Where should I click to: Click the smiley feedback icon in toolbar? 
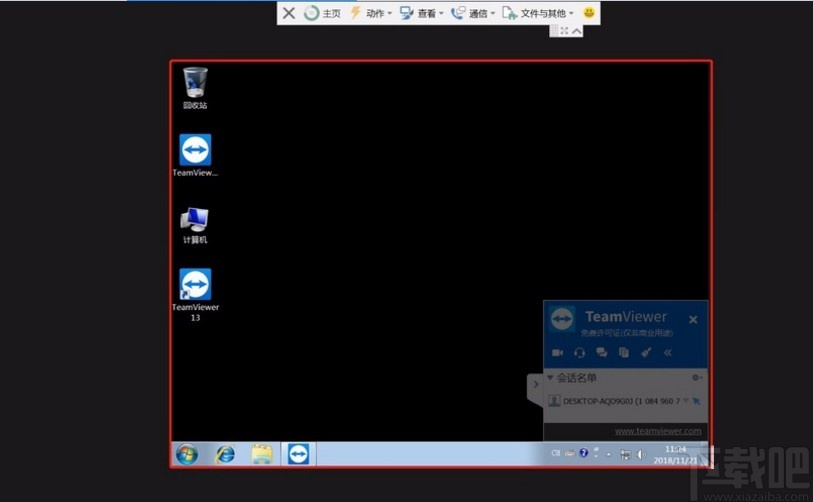[590, 13]
